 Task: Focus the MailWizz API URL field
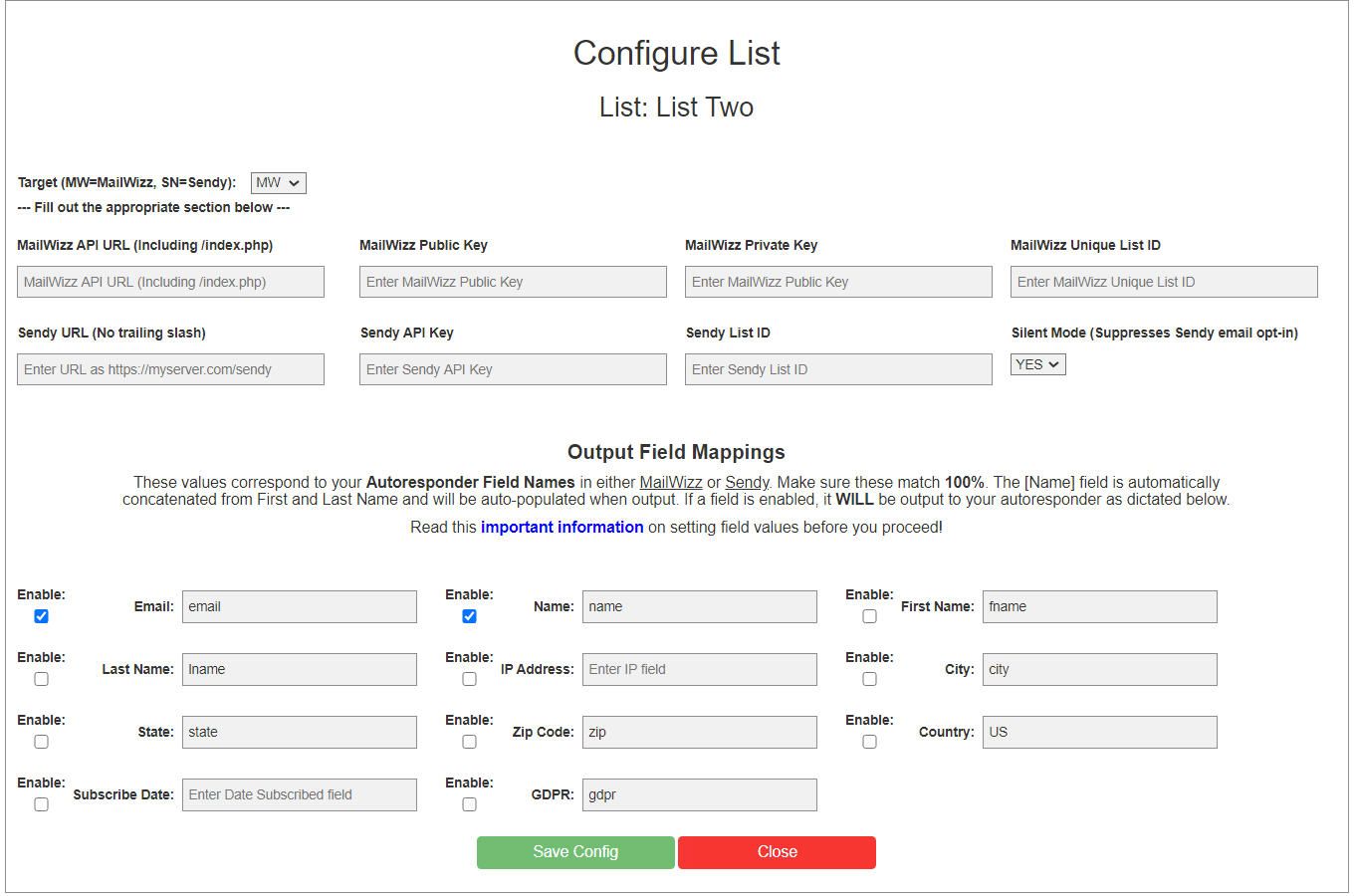pyautogui.click(x=170, y=282)
